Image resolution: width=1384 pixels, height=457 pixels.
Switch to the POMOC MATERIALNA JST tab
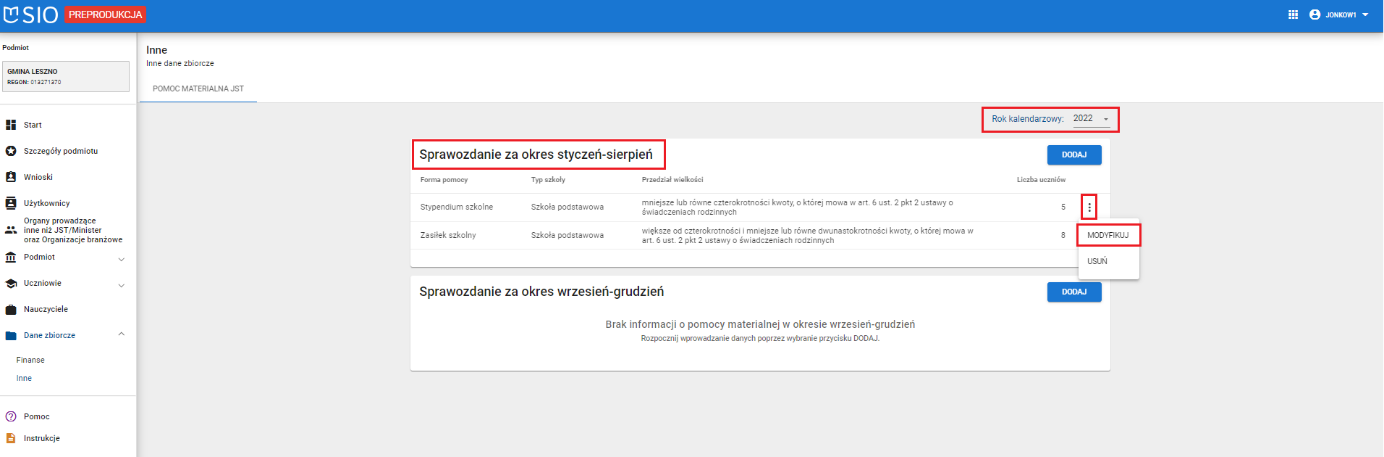(200, 89)
